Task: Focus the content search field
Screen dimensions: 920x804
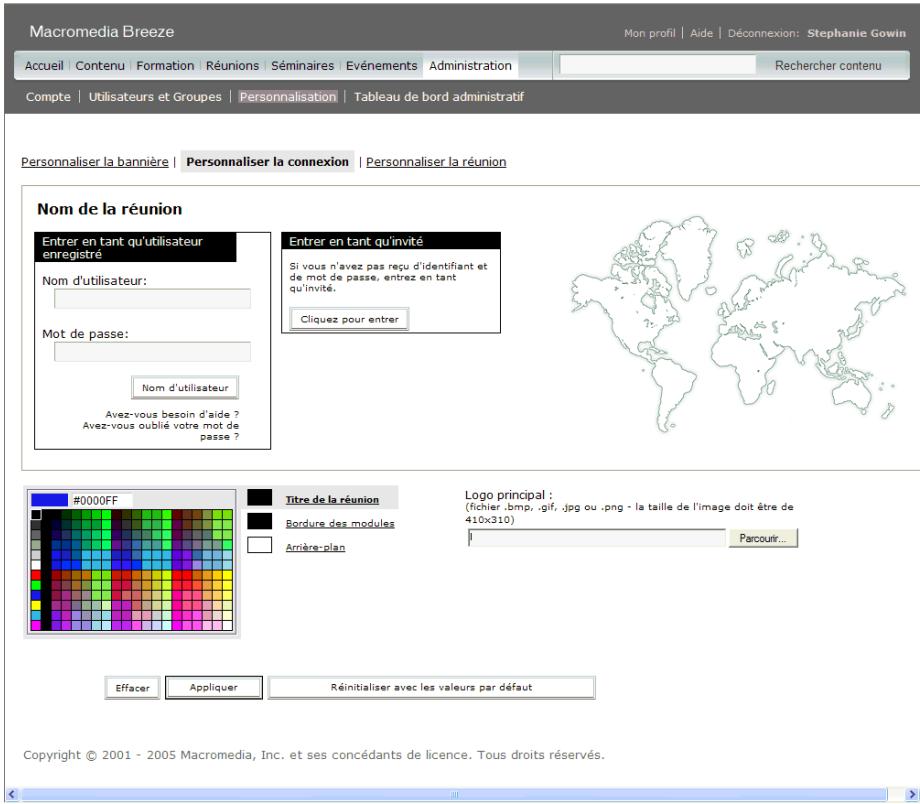Action: [658, 65]
